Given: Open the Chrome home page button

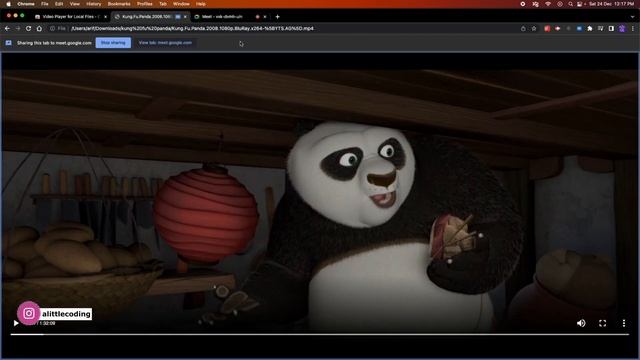Looking at the screenshot, I should [x=39, y=29].
